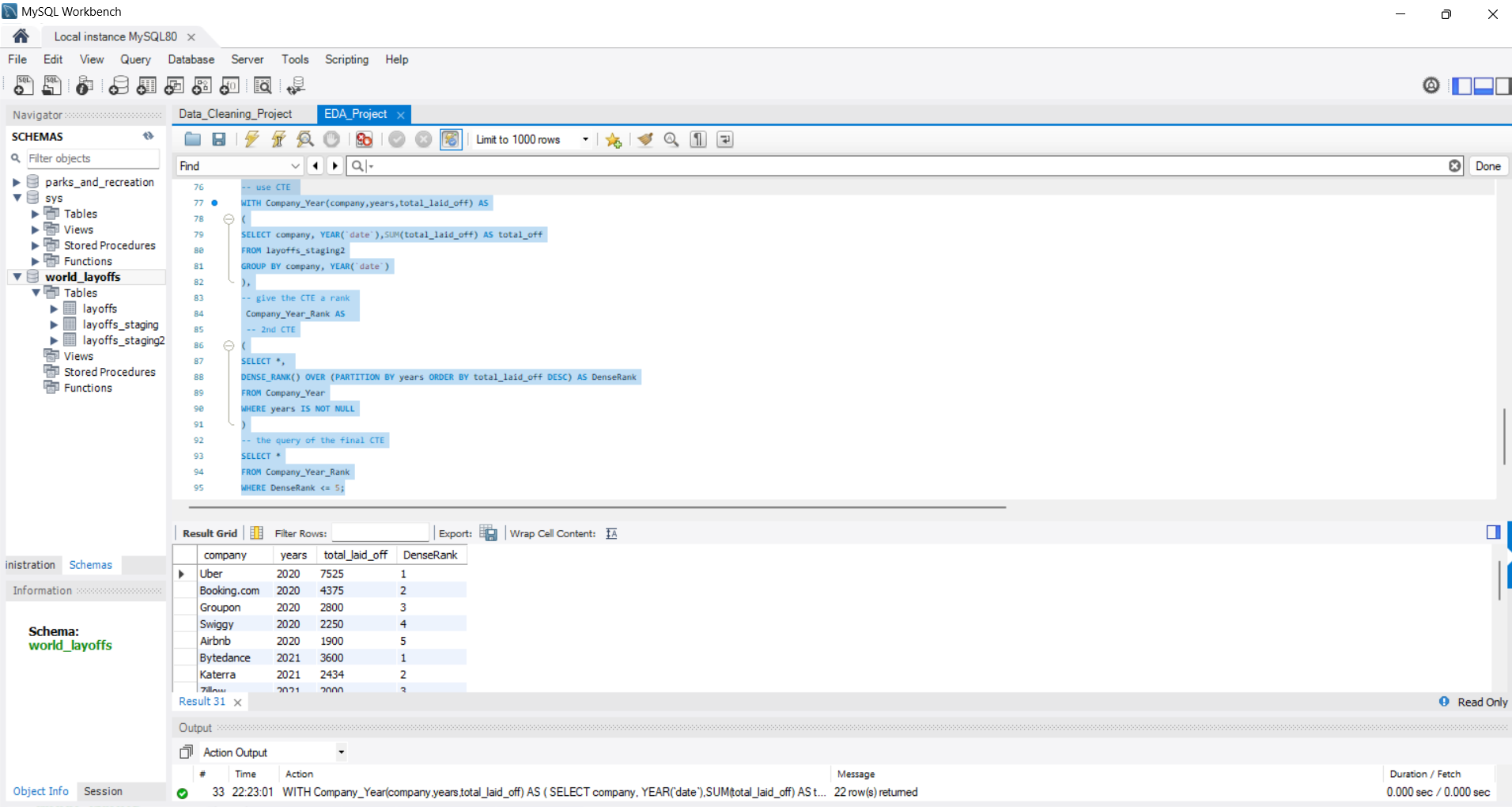Export recordset to file icon
Image resolution: width=1512 pixels, height=807 pixels.
click(489, 533)
